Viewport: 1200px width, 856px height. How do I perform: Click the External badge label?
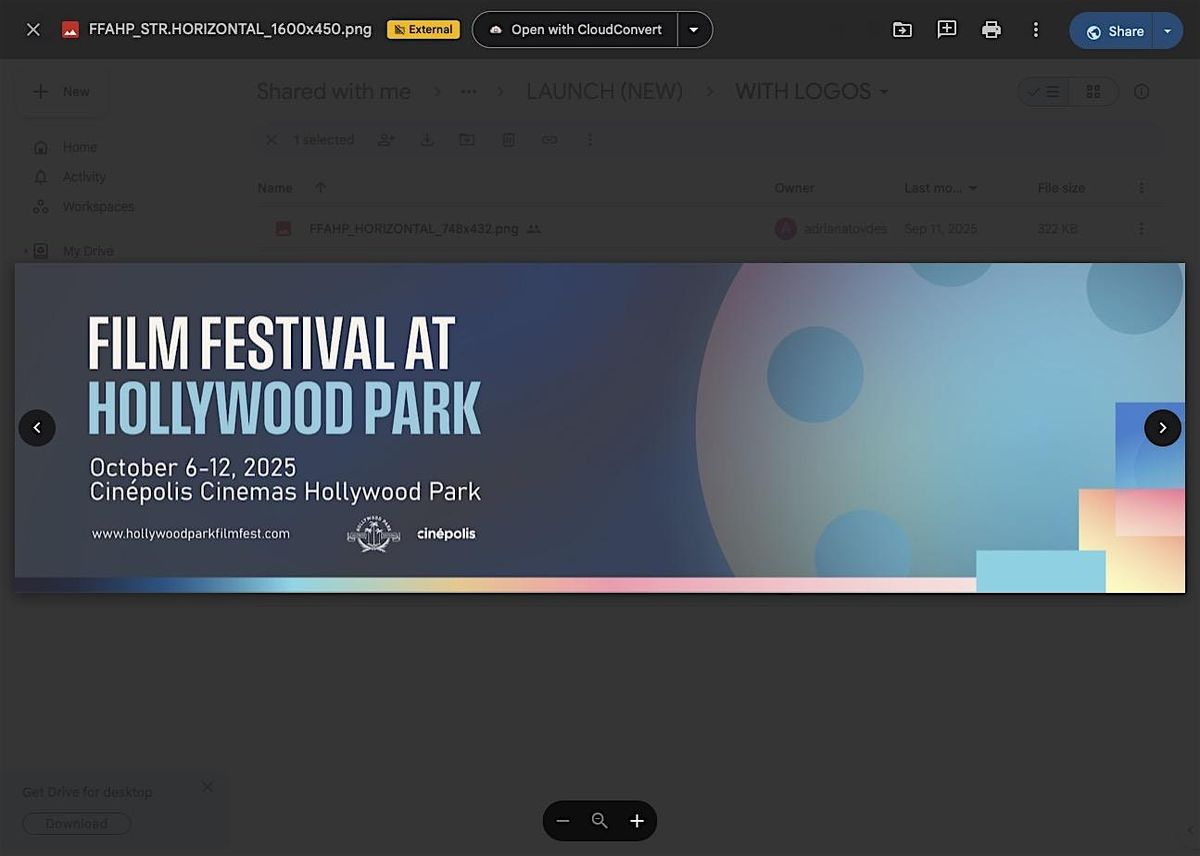[423, 30]
